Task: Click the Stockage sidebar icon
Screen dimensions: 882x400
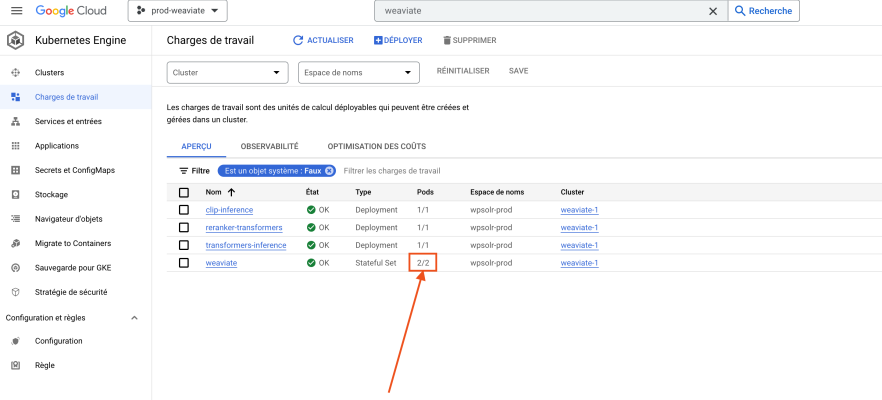Action: [x=16, y=195]
